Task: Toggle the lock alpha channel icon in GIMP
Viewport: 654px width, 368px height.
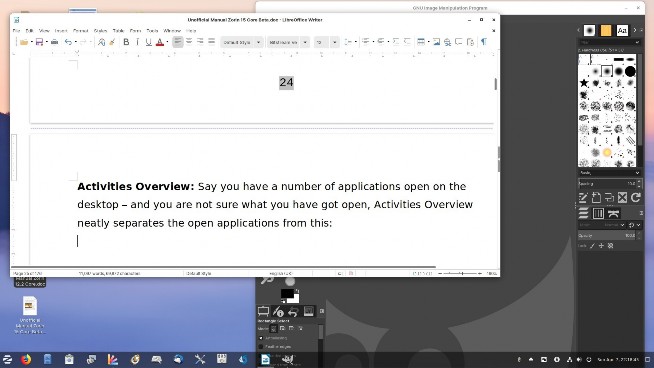Action: [611, 246]
